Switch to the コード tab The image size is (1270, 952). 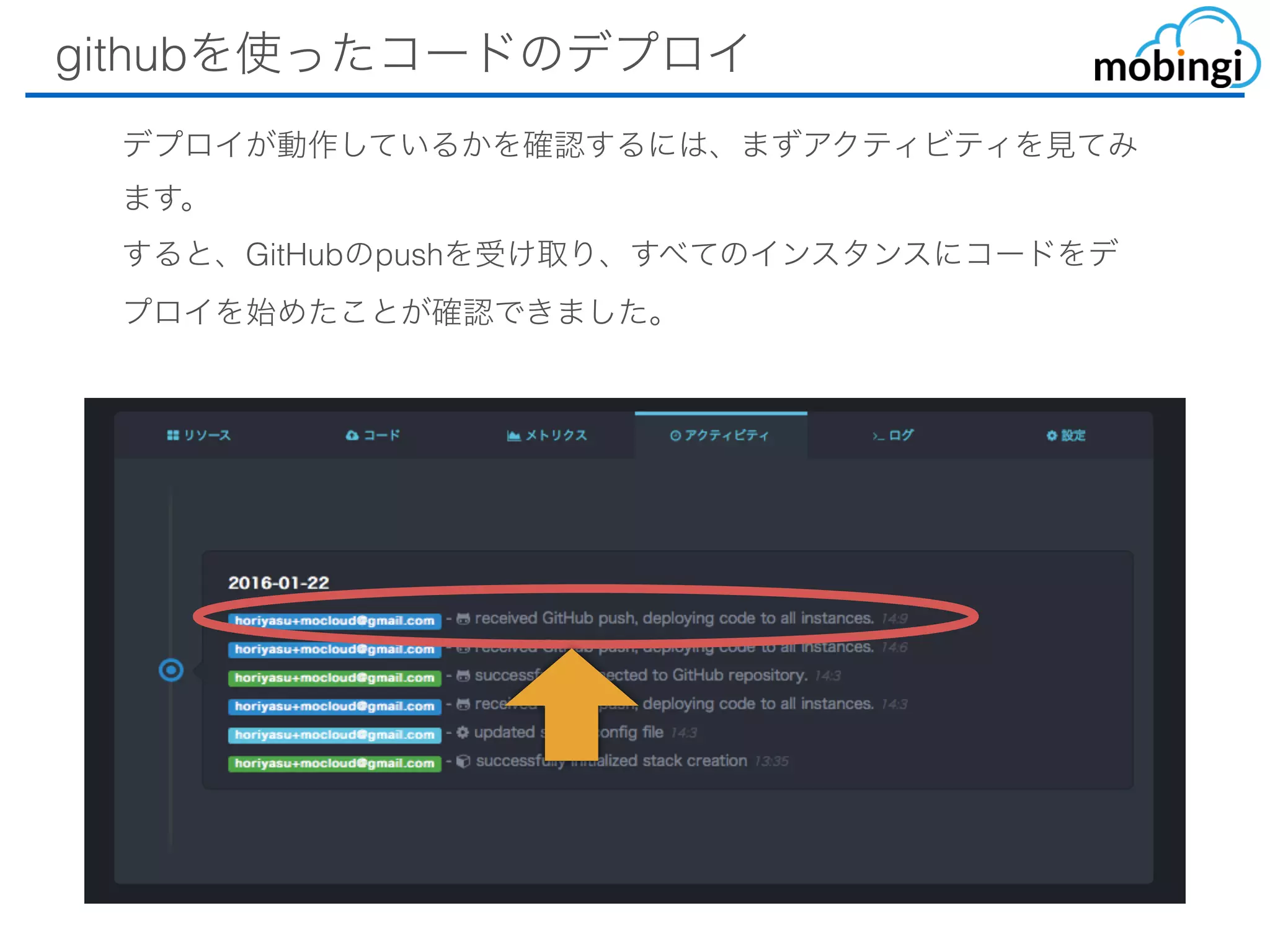(373, 435)
